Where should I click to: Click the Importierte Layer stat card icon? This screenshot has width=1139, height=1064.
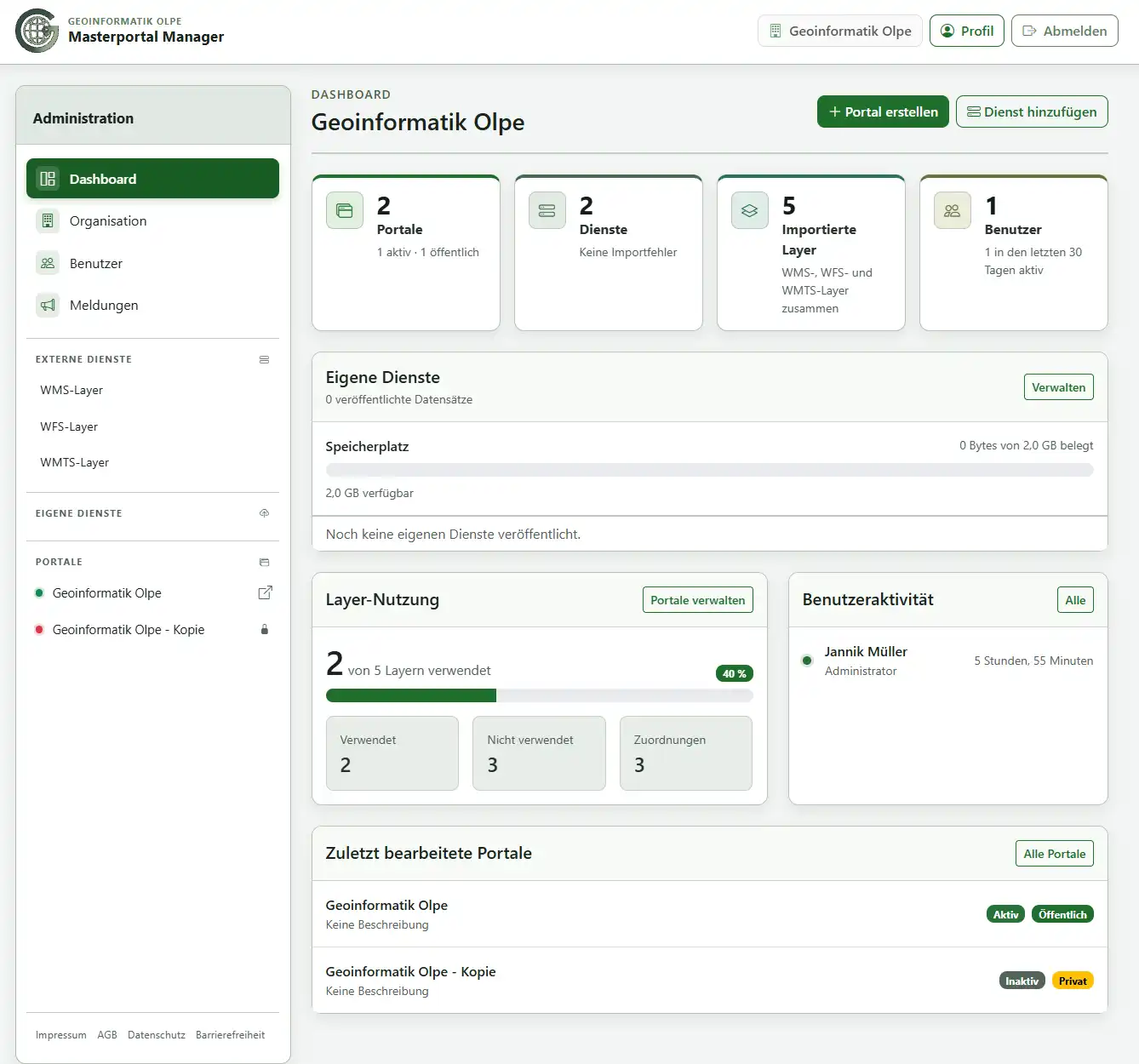pyautogui.click(x=750, y=210)
